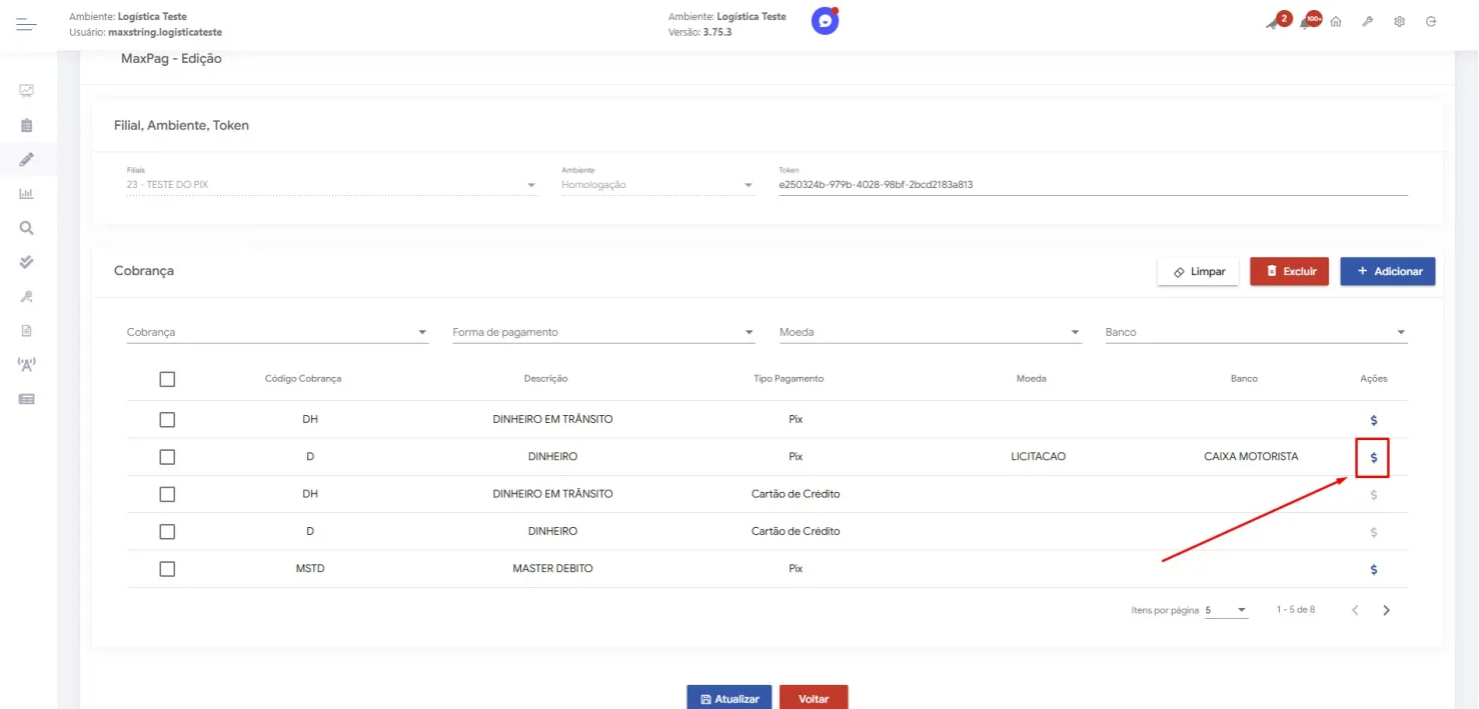The image size is (1479, 709).
Task: Open the Ambiente Homologação dropdown
Action: (x=658, y=184)
